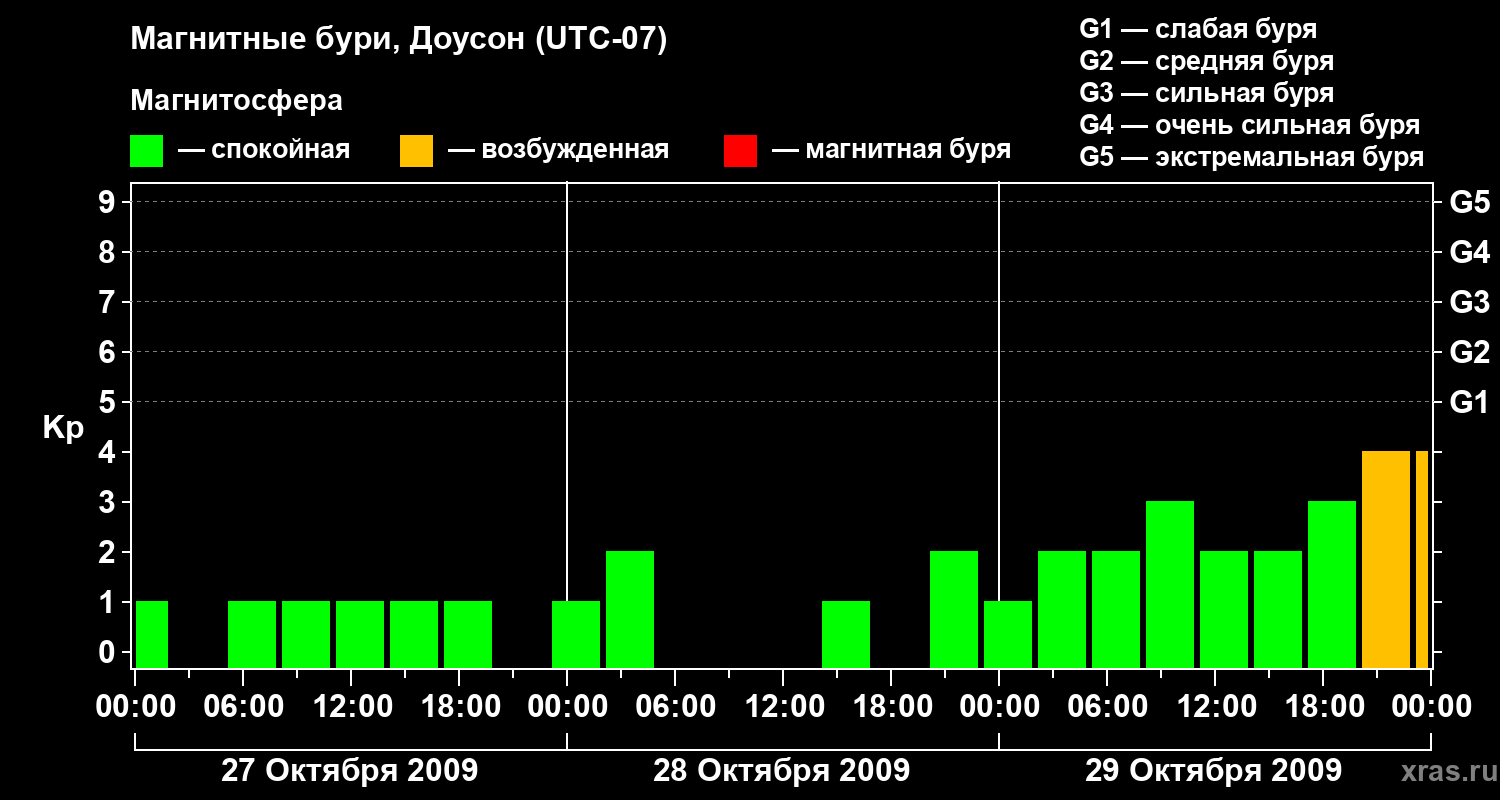Click the 'G1 — слабая буря' description
The width and height of the screenshot is (1500, 800).
[x=1198, y=28]
